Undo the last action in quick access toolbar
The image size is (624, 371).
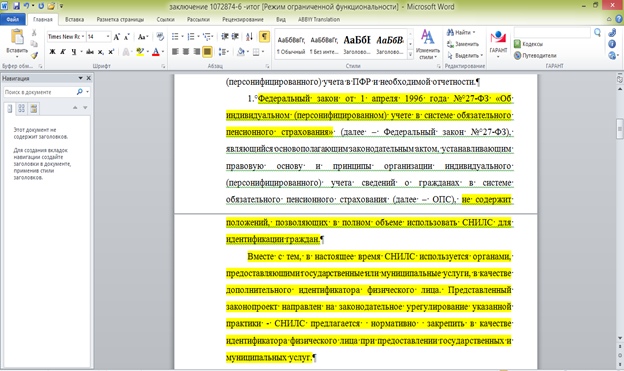(27, 6)
